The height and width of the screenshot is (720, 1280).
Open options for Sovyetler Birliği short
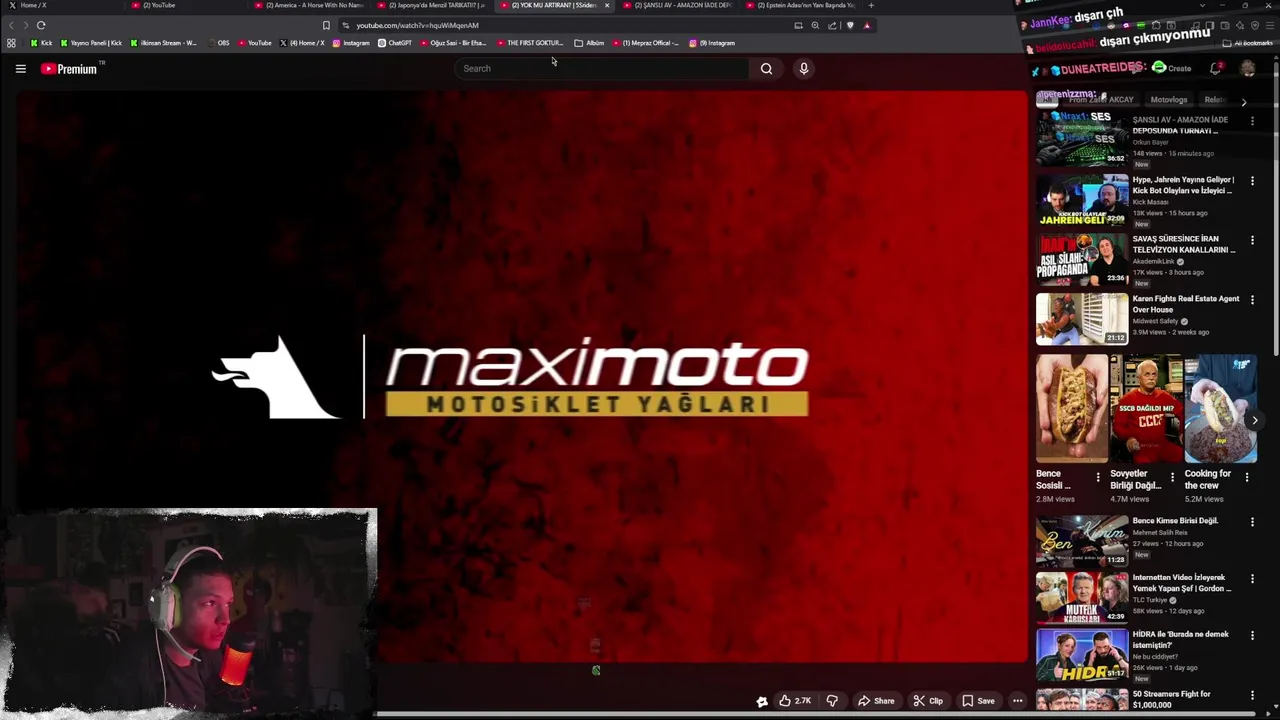pyautogui.click(x=1172, y=477)
